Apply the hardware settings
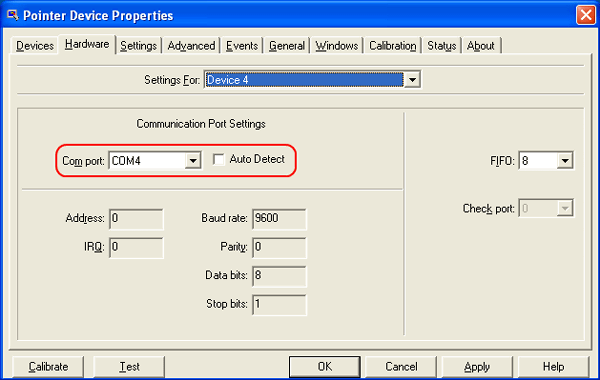The width and height of the screenshot is (600, 380). (x=477, y=367)
